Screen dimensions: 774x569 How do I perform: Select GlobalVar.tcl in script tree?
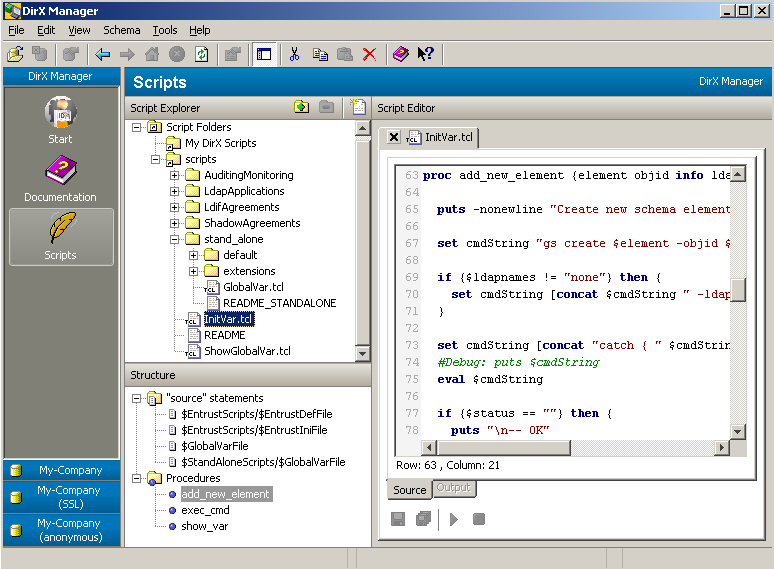click(253, 287)
